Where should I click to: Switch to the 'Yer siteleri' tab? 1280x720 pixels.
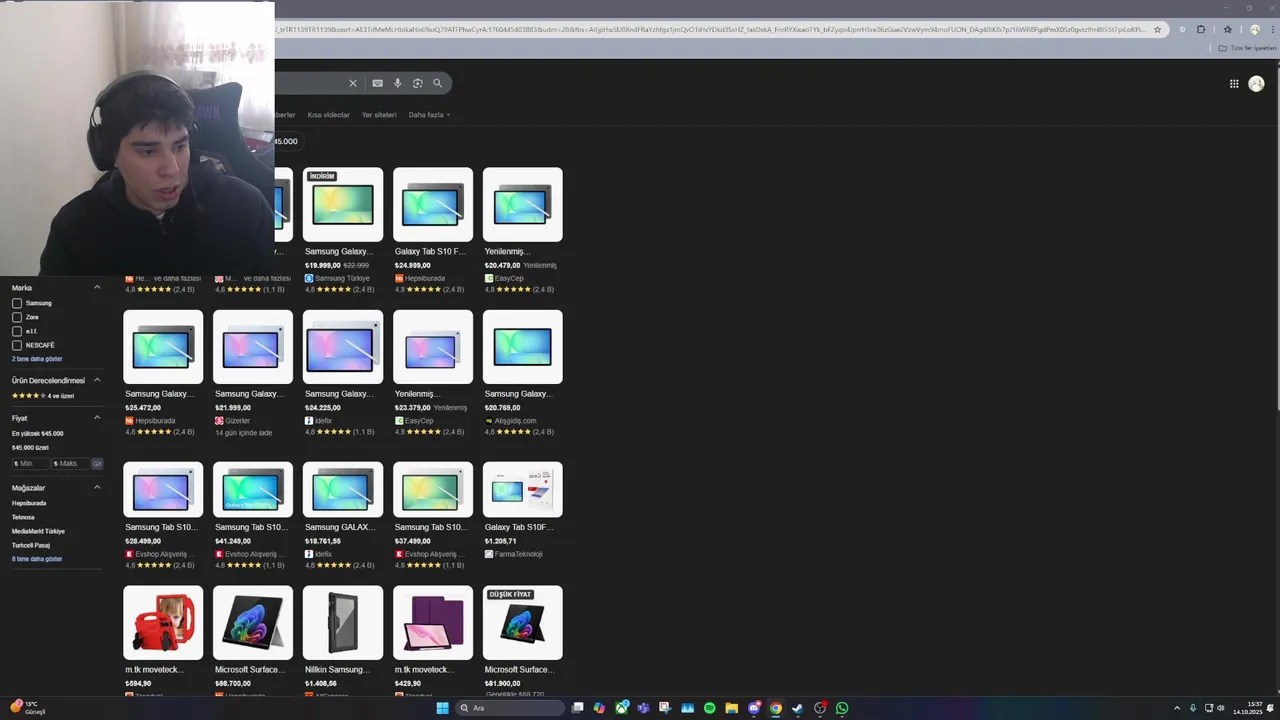point(379,115)
